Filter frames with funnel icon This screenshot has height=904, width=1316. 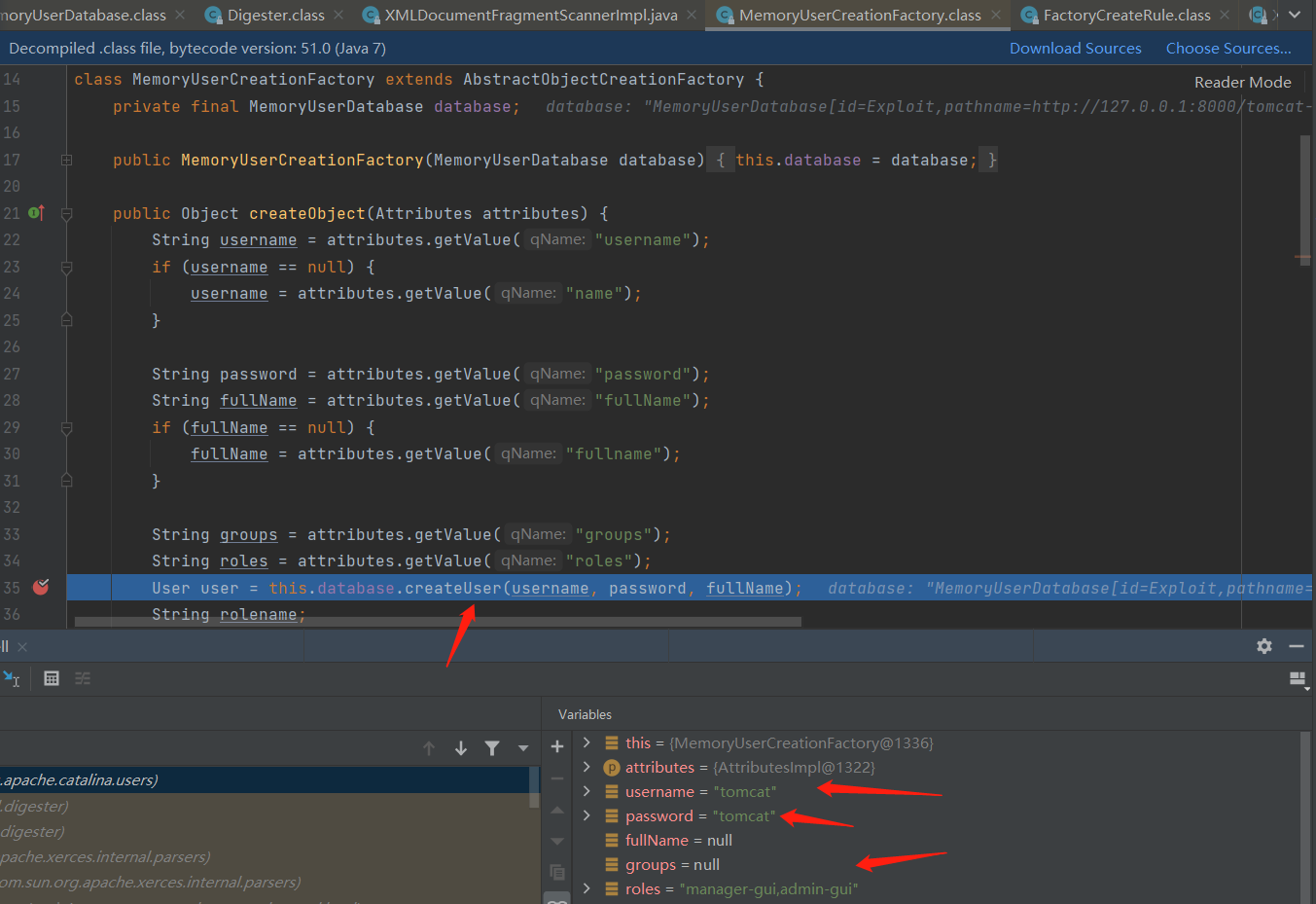tap(492, 748)
